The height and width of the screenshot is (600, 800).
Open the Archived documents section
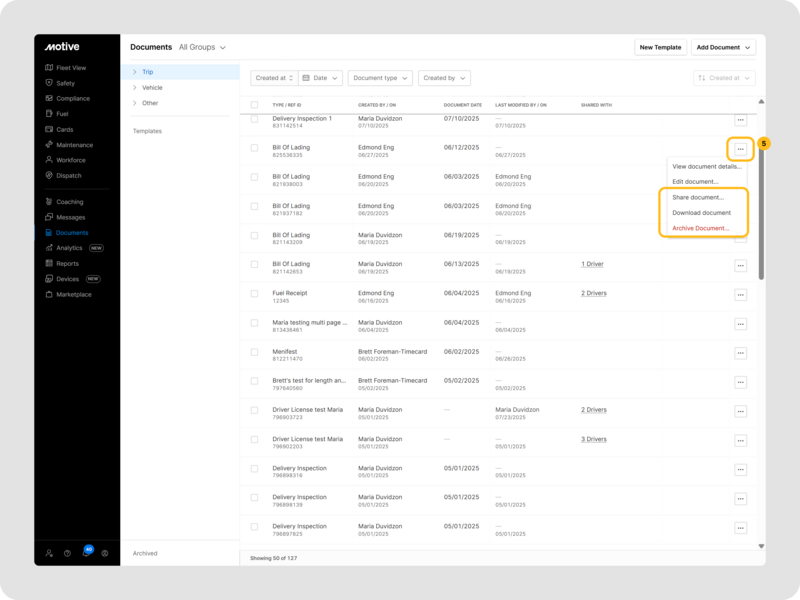coord(145,553)
